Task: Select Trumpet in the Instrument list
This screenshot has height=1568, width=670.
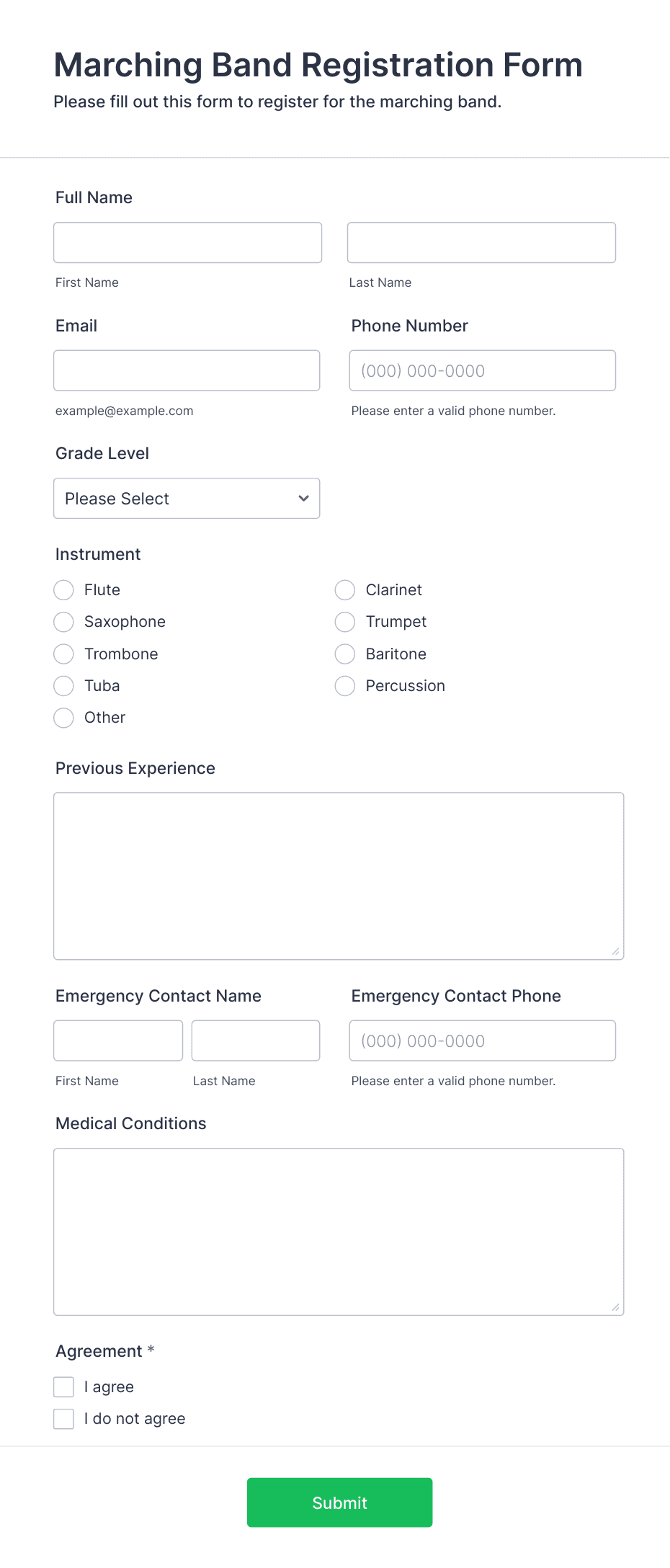Action: tap(344, 622)
